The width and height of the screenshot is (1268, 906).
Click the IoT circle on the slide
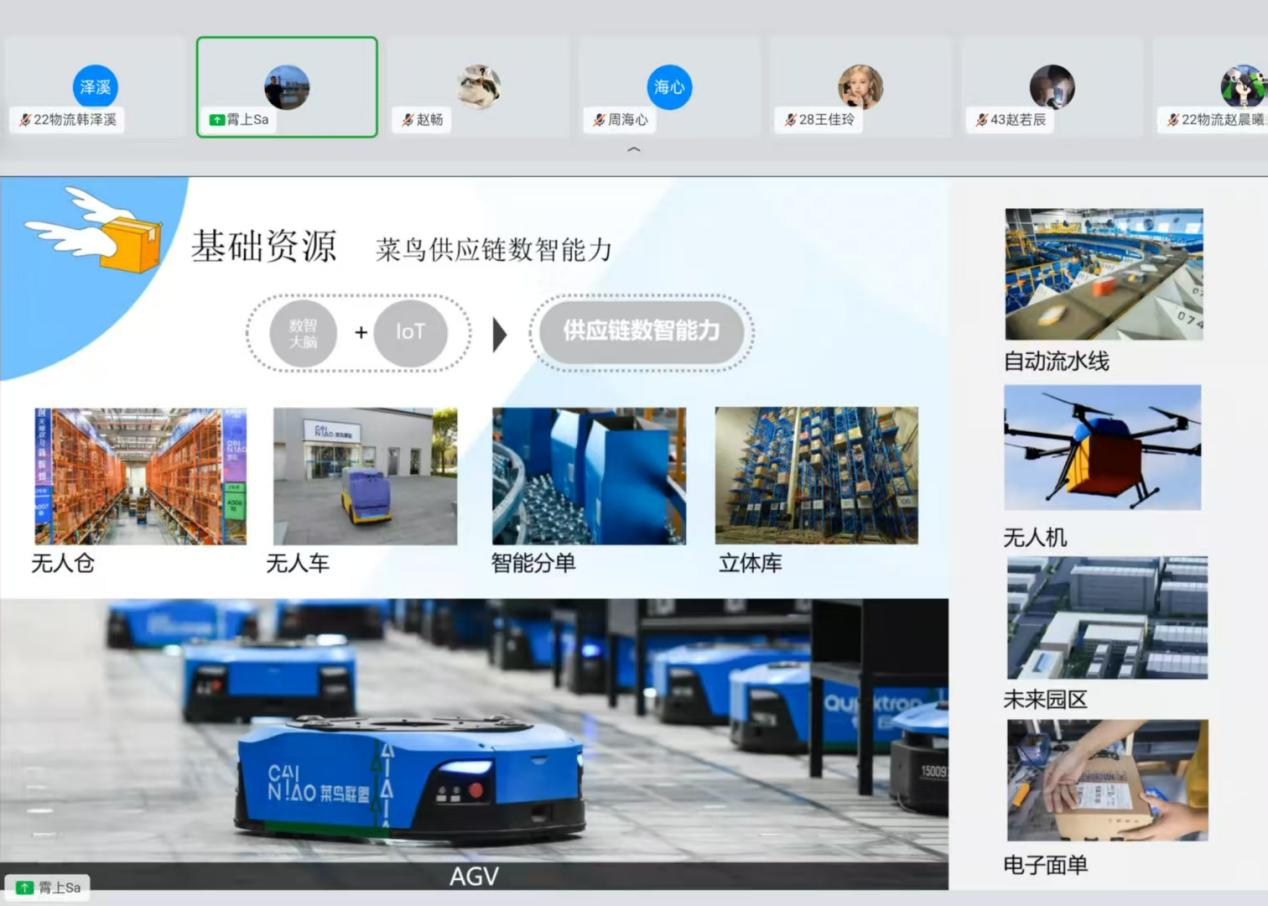(x=410, y=333)
